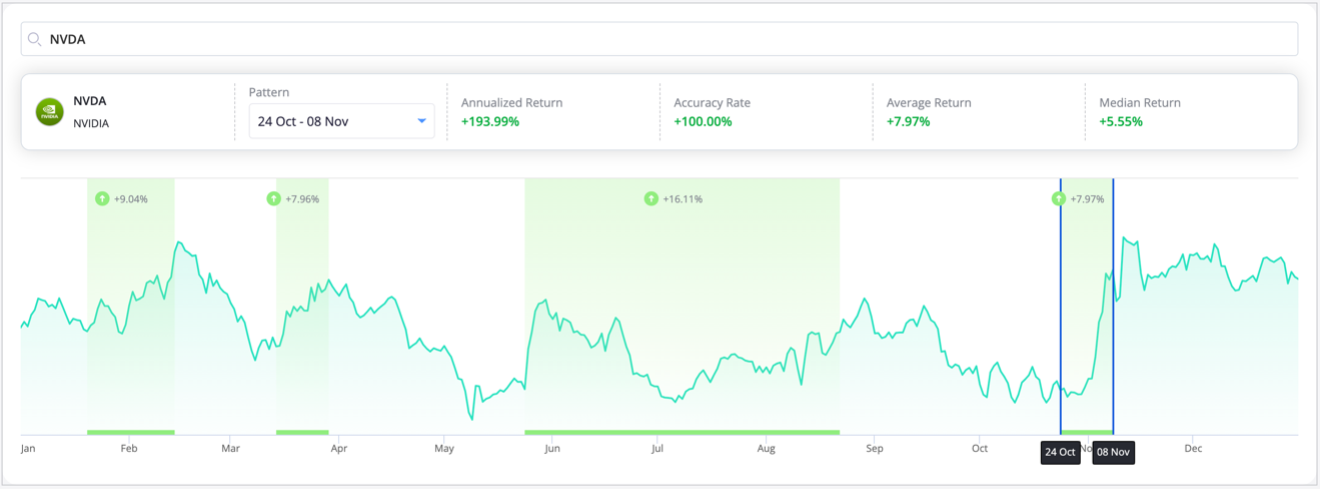The height and width of the screenshot is (491, 1320).
Task: Click the up-arrow icon at the 24 Oct line
Action: click(x=1059, y=199)
